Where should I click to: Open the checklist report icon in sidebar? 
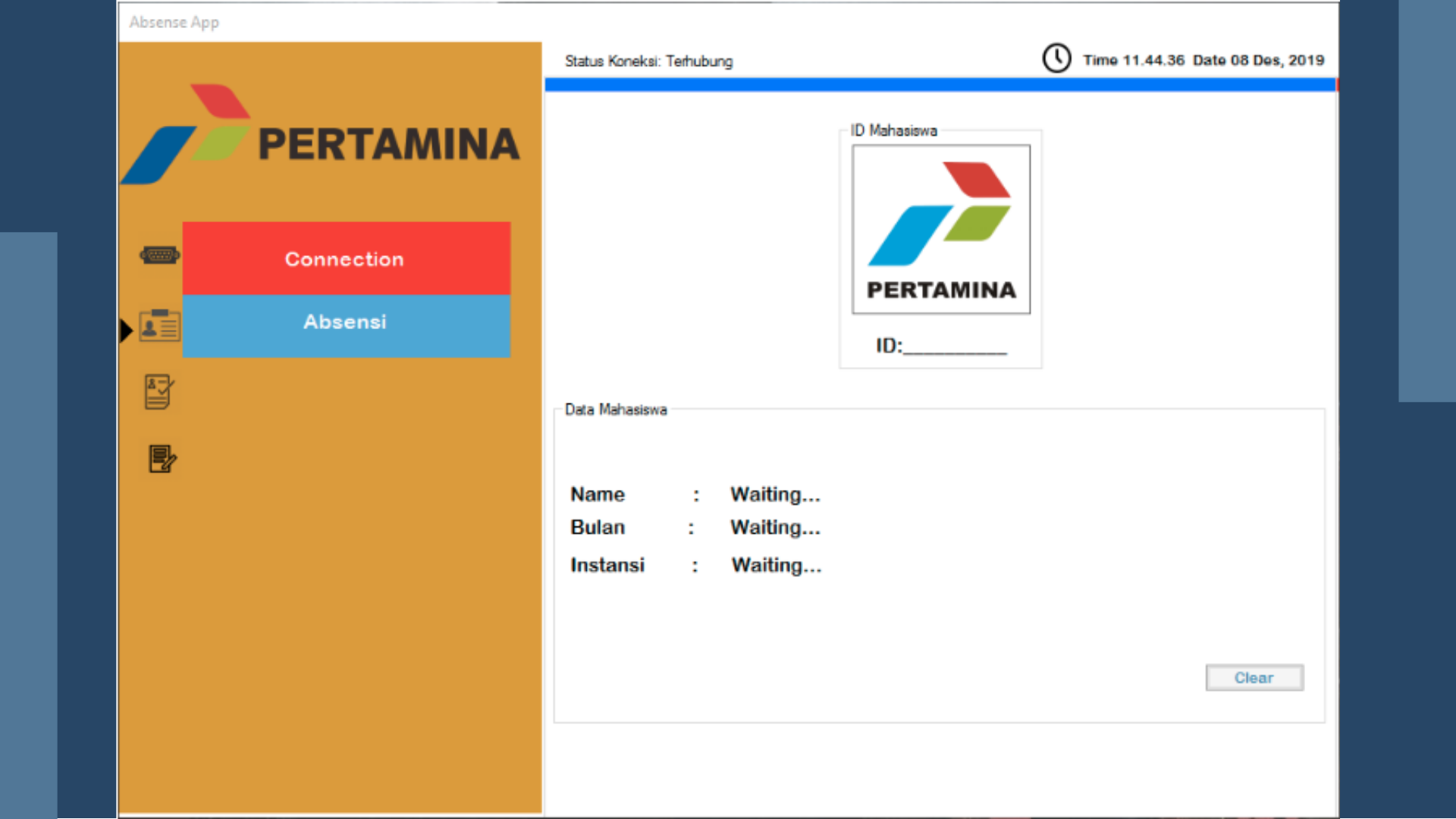click(159, 391)
